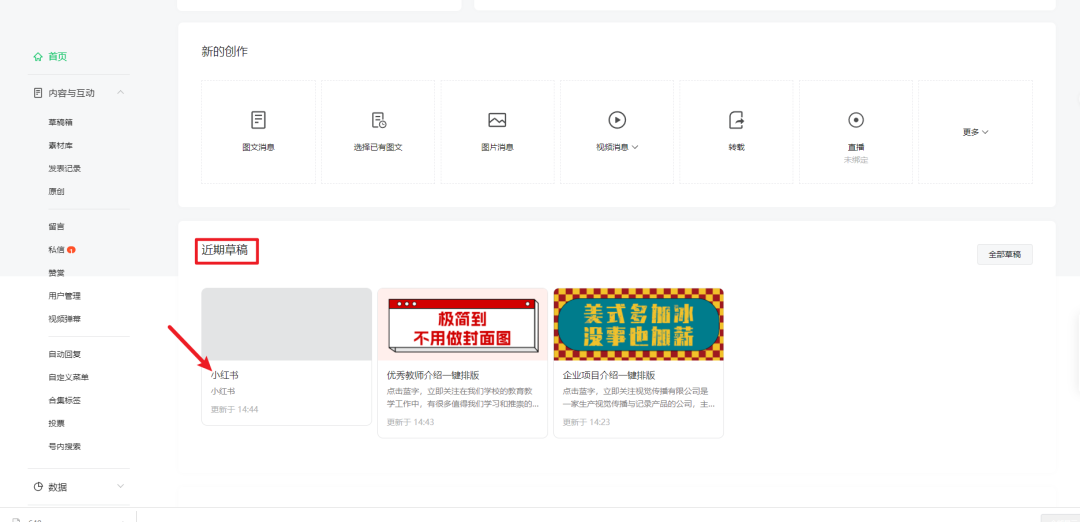Click the 优秀教师介绍一键排版 draft title
The height and width of the screenshot is (522, 1080).
pyautogui.click(x=433, y=375)
